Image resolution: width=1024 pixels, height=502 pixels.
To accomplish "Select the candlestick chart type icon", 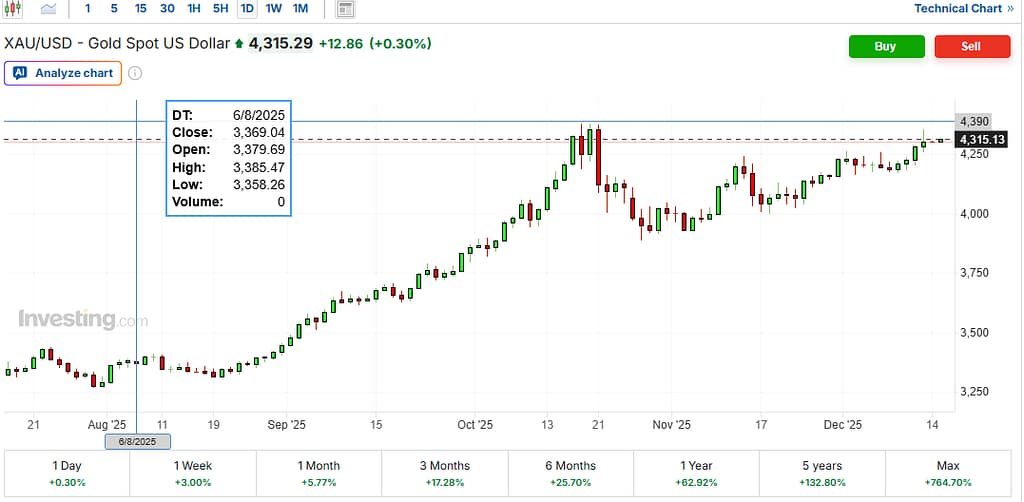I will pyautogui.click(x=14, y=9).
